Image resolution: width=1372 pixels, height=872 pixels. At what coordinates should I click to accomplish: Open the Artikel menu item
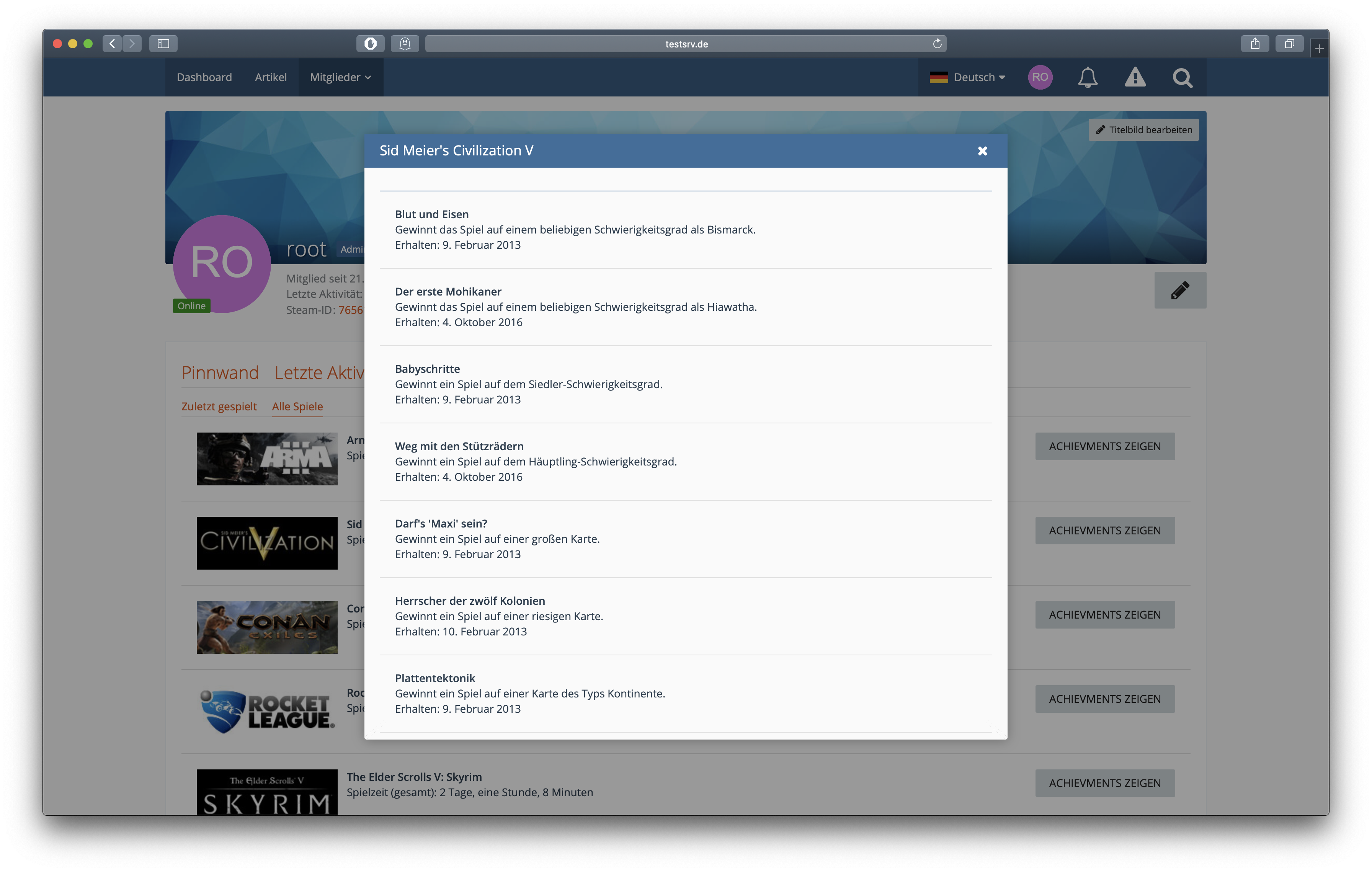(x=271, y=77)
